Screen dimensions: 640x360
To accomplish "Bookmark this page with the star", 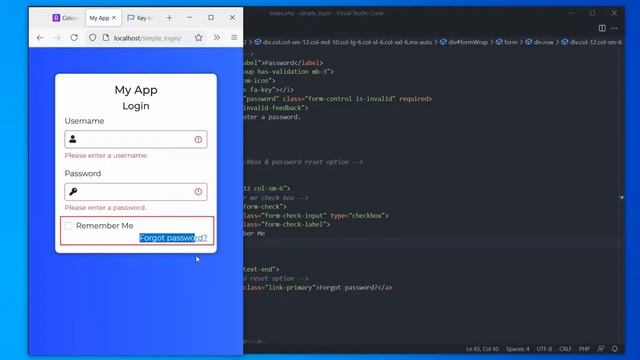I will pyautogui.click(x=198, y=38).
